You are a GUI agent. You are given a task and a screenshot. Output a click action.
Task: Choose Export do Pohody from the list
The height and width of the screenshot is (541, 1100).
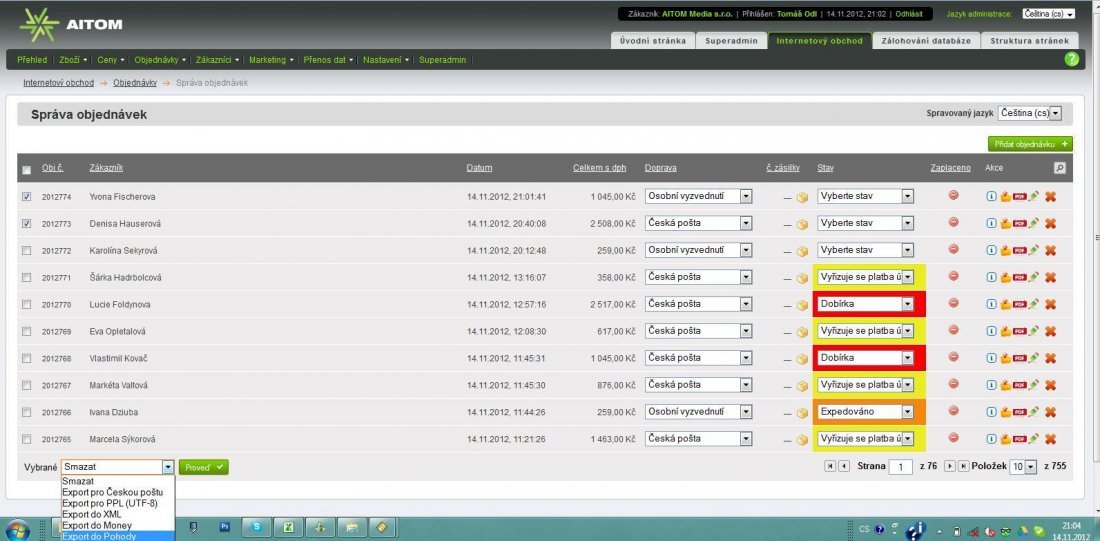pos(100,536)
